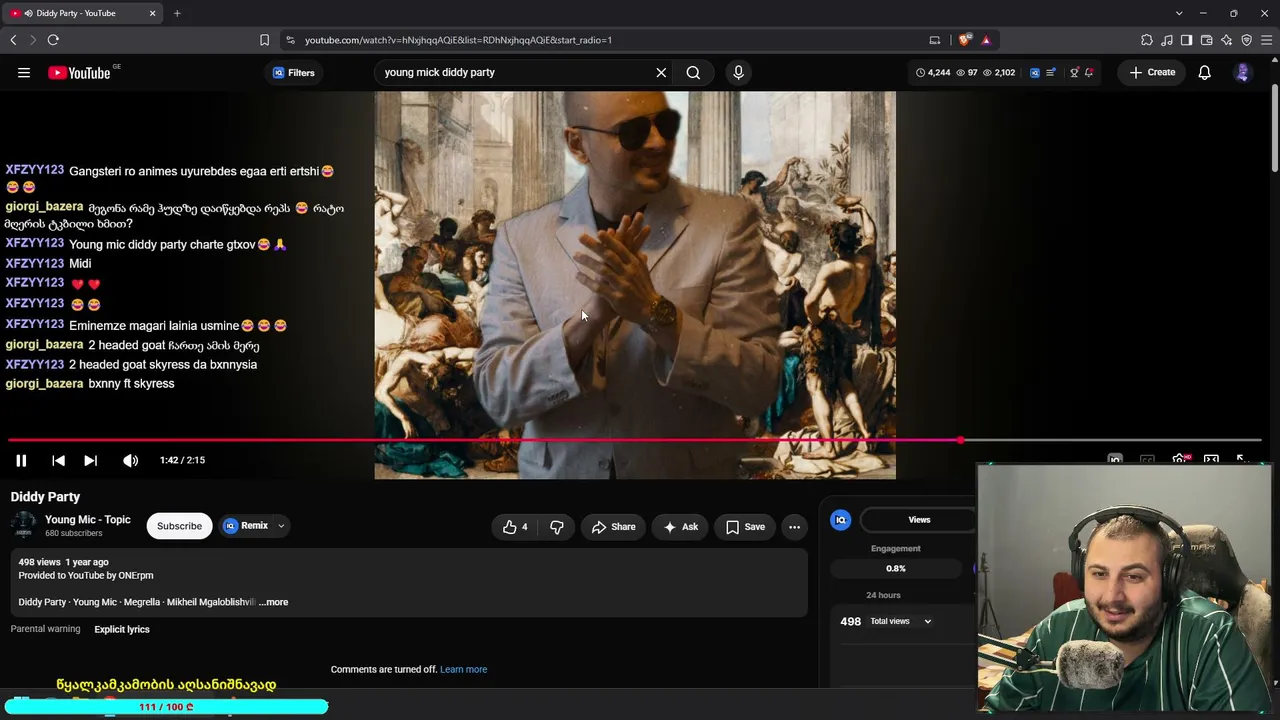Viewport: 1280px width, 720px height.
Task: Open the Brave Shields lion icon
Action: click(x=964, y=40)
